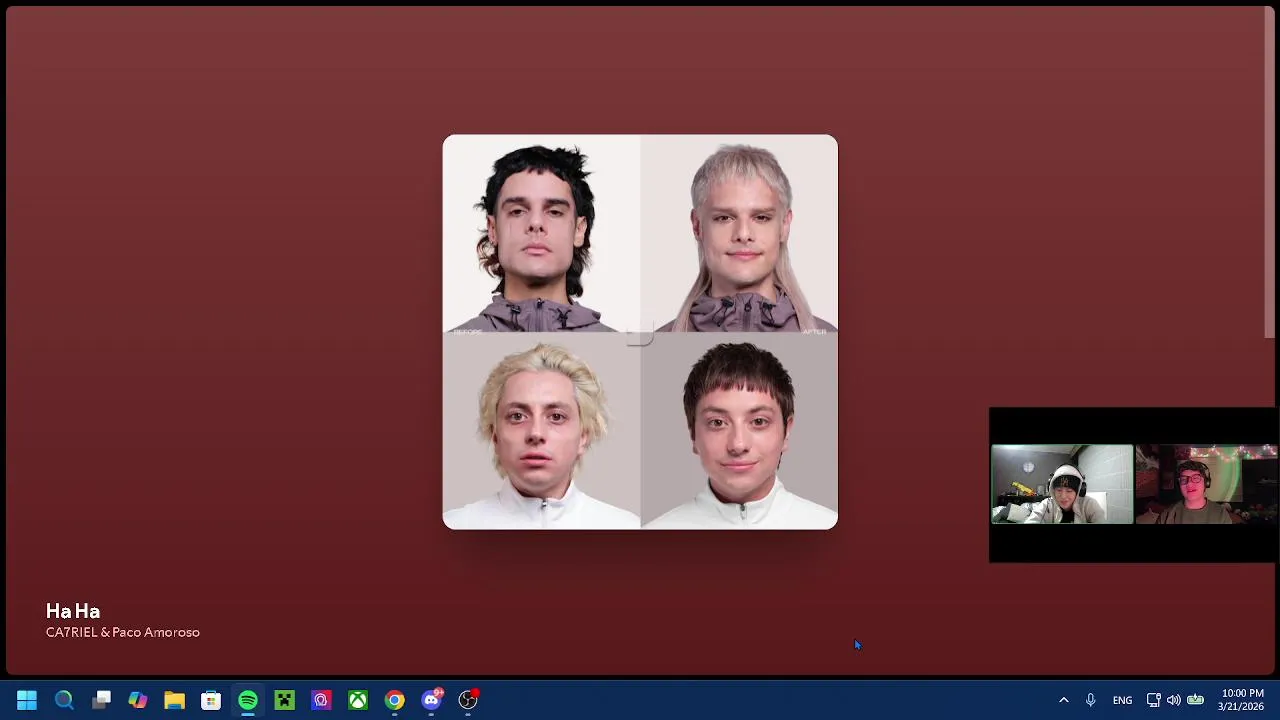Click artist name "CA7RIEL & Paco Amoroso"
1280x720 pixels.
123,632
